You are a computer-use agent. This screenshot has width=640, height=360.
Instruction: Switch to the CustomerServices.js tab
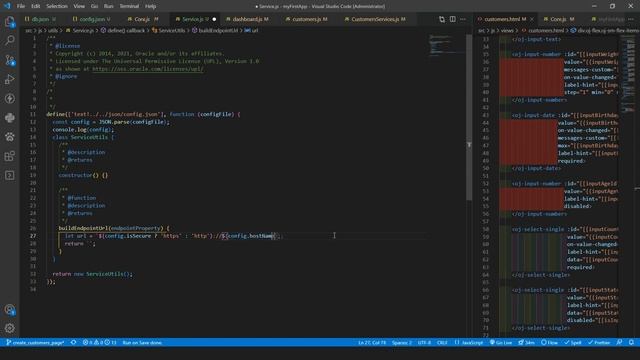point(378,19)
